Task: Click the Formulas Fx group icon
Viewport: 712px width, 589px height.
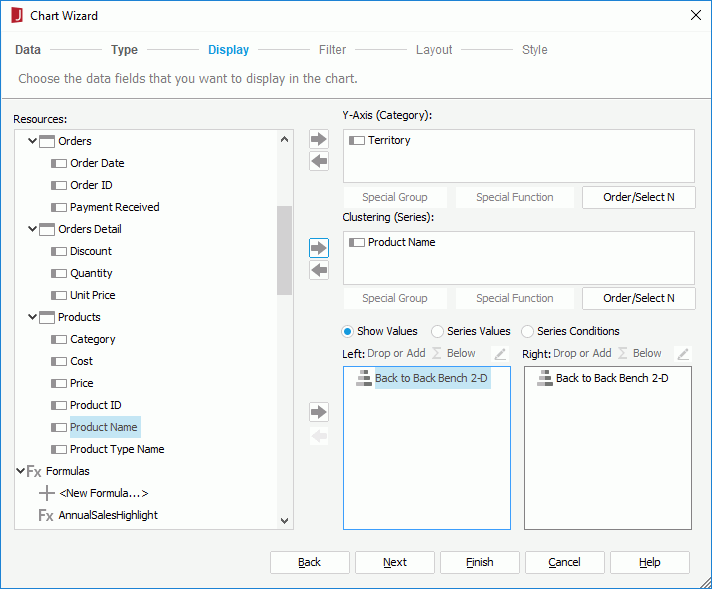Action: click(x=34, y=471)
